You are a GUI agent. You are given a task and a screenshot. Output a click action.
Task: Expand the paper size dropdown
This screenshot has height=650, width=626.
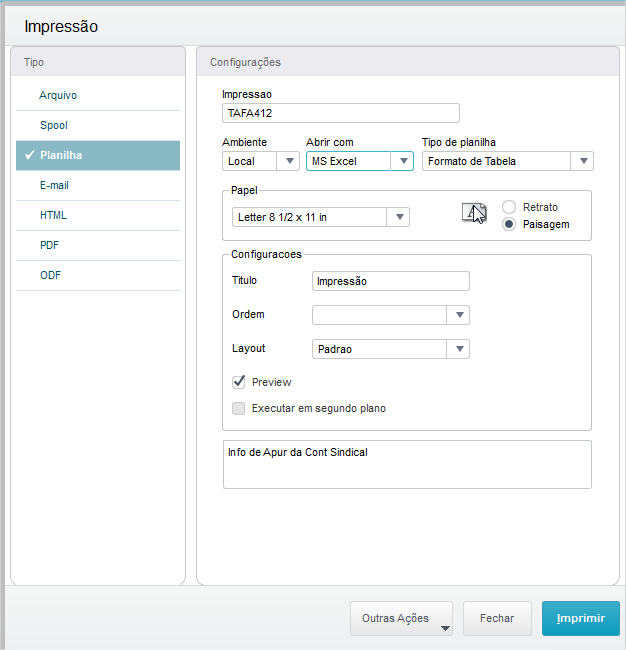point(398,217)
